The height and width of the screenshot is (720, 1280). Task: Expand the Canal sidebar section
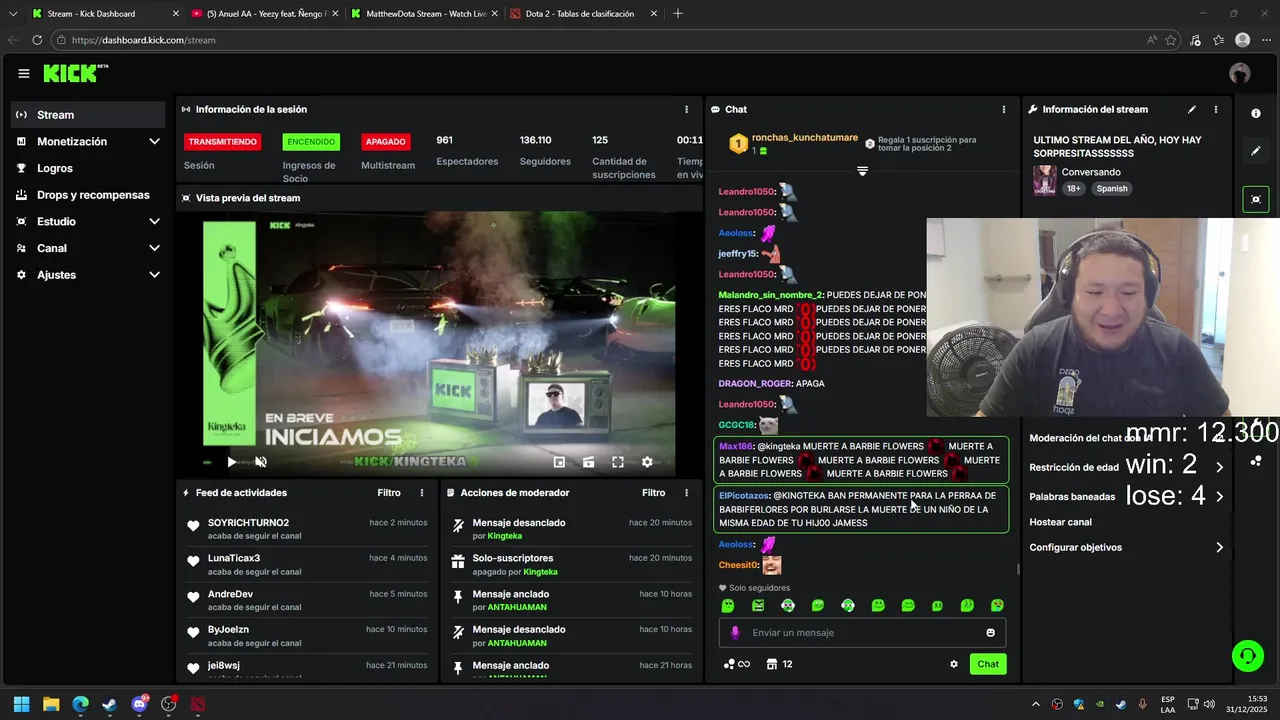point(154,248)
